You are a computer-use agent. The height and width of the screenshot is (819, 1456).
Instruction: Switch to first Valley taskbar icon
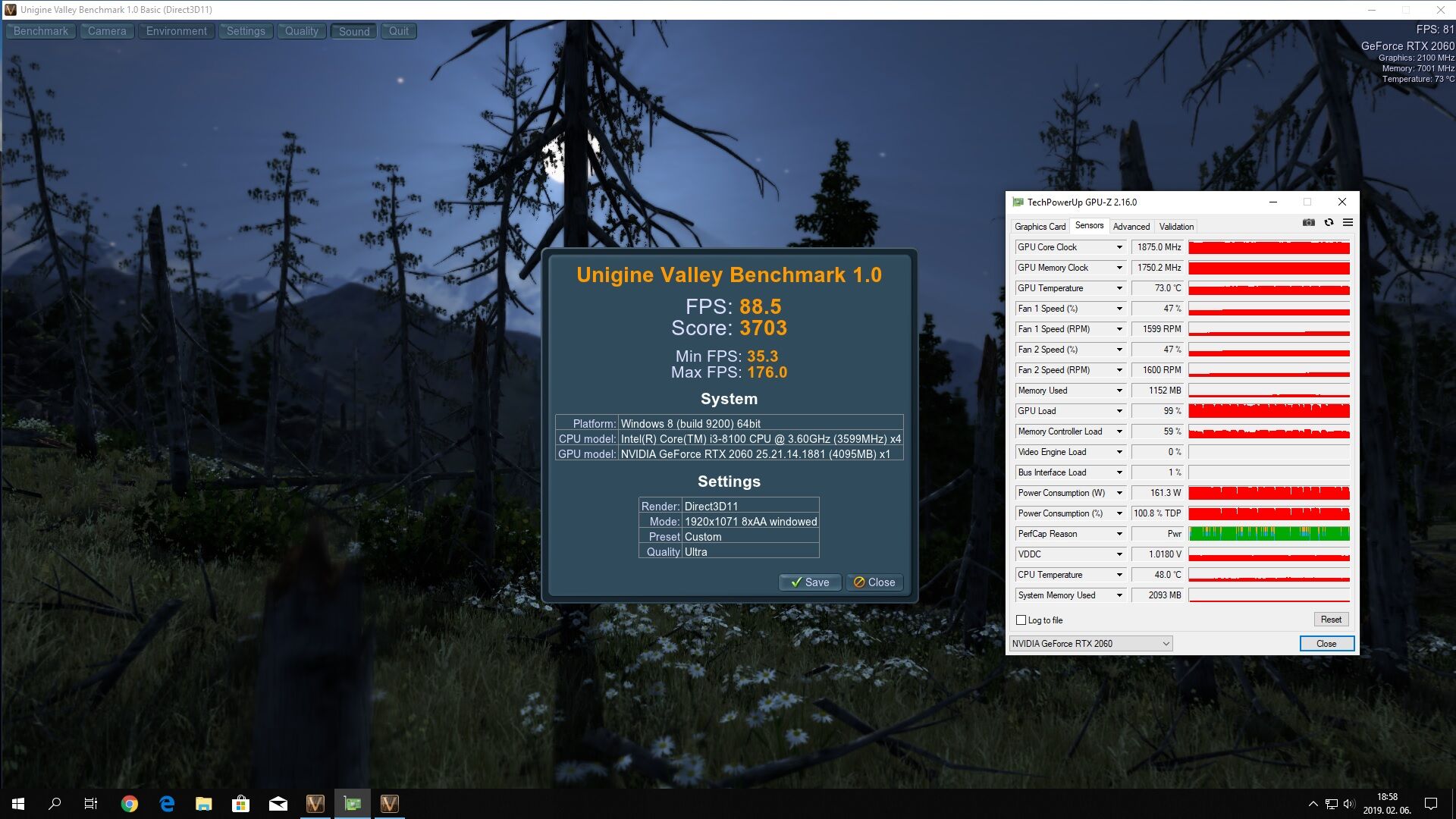pos(315,804)
